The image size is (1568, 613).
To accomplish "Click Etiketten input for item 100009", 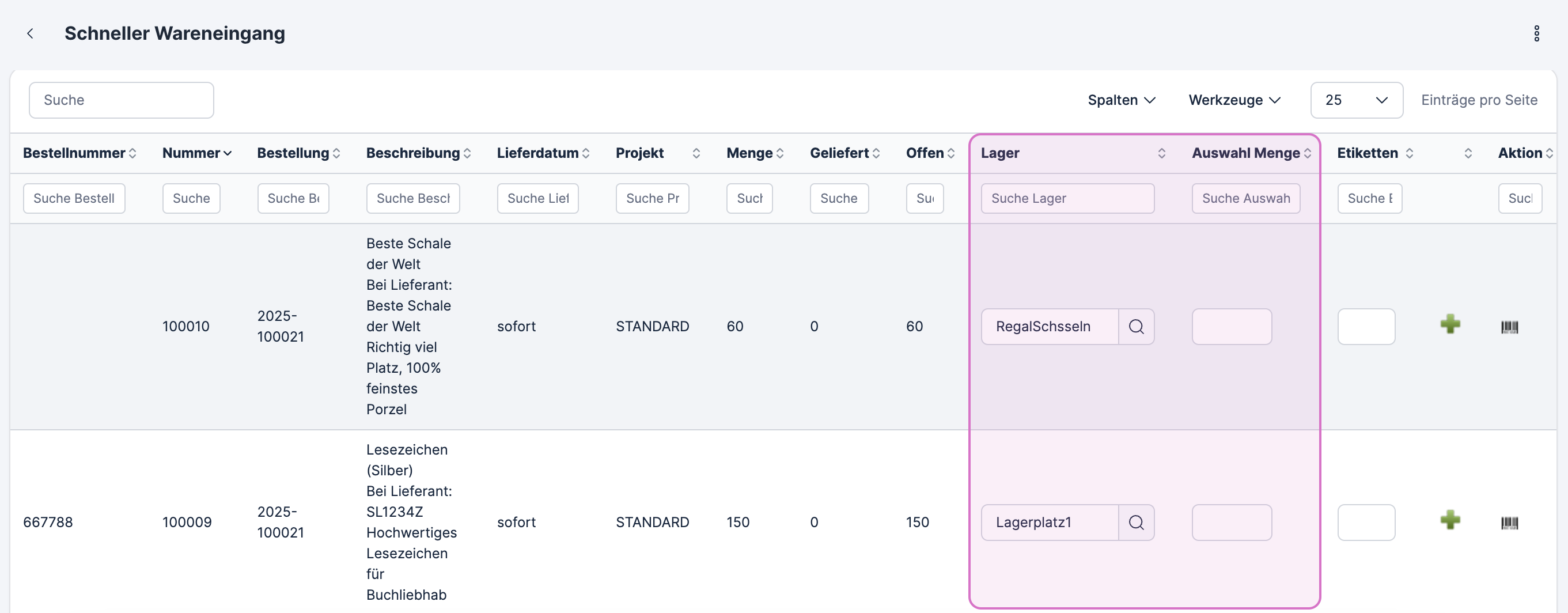I will tap(1366, 523).
